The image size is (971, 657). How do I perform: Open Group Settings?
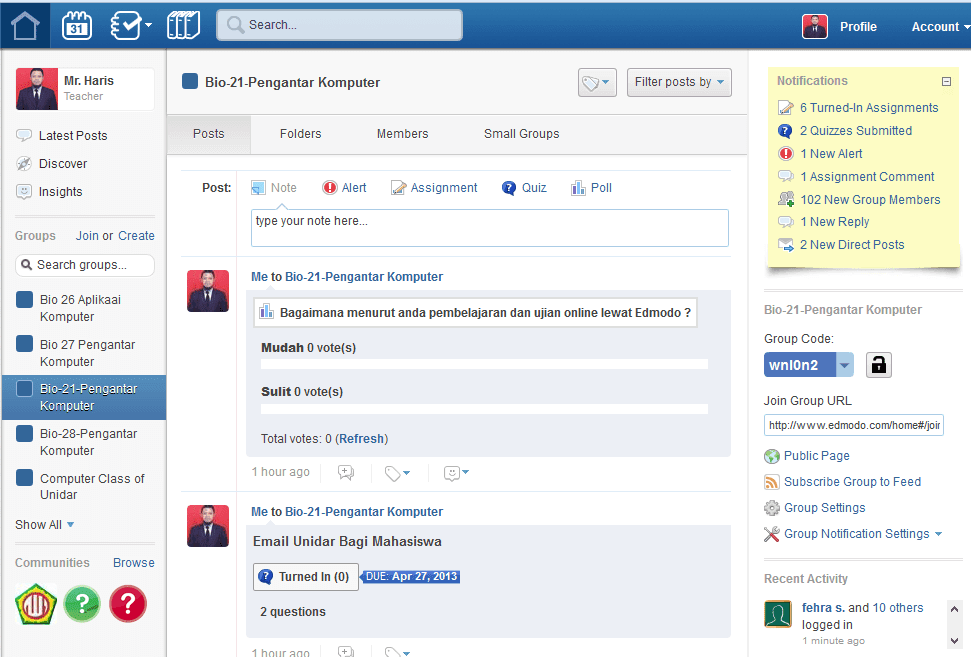(824, 508)
